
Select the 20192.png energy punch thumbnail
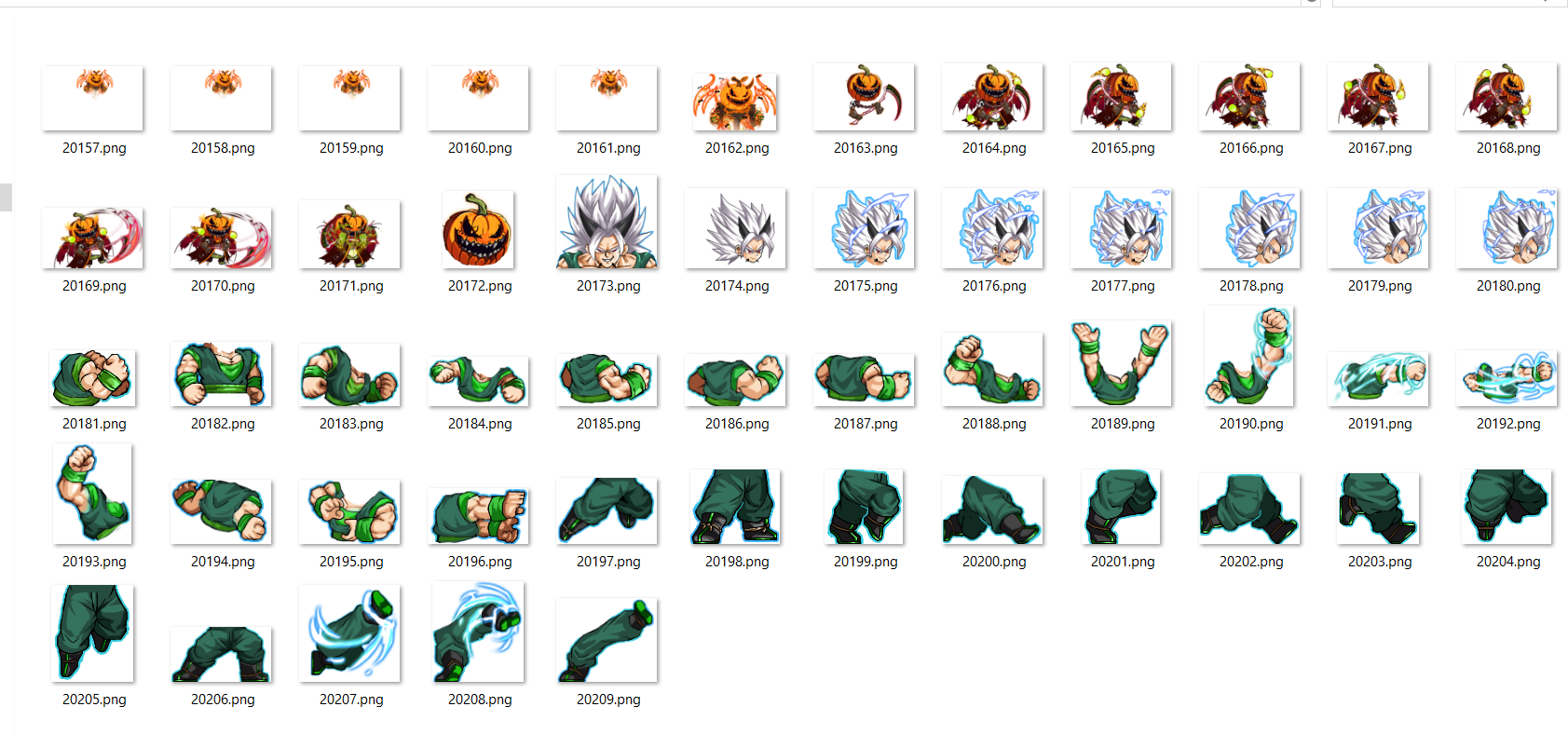point(1507,378)
